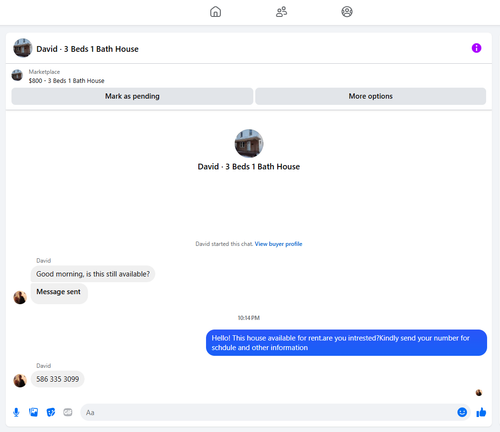500x432 pixels.
Task: Attach a photo using the image icon
Action: [x=33, y=412]
